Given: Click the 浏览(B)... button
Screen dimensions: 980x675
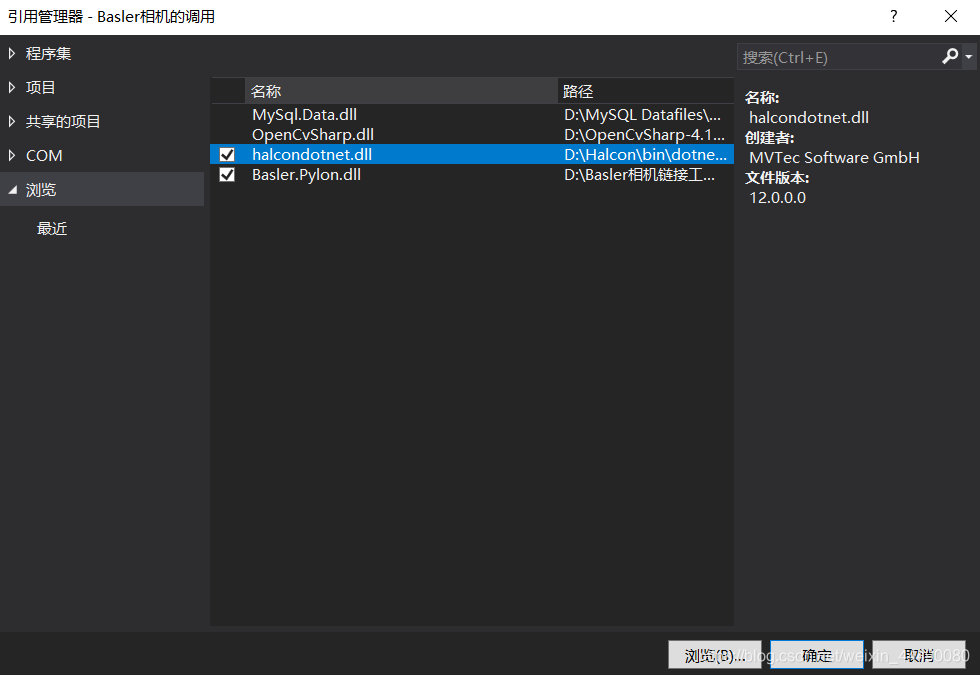Looking at the screenshot, I should click(x=714, y=654).
